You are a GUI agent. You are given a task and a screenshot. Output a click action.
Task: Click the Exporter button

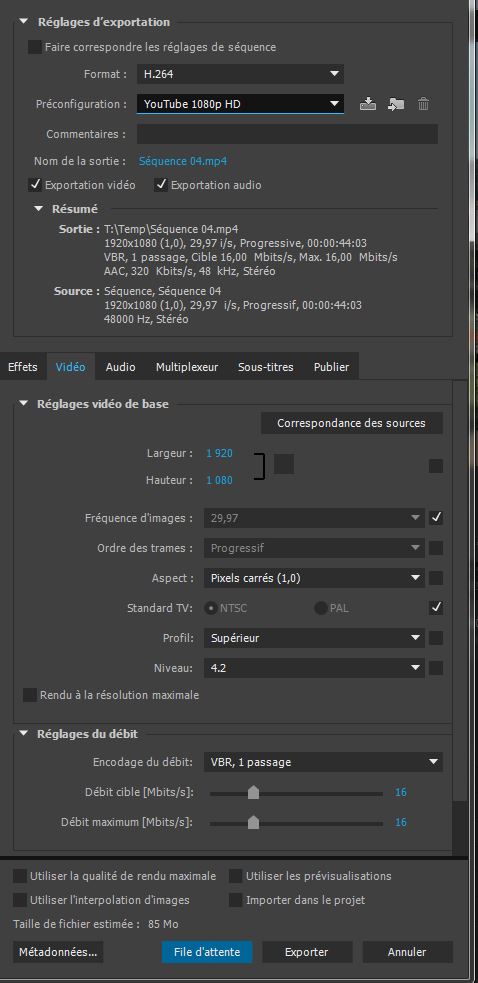coord(306,952)
